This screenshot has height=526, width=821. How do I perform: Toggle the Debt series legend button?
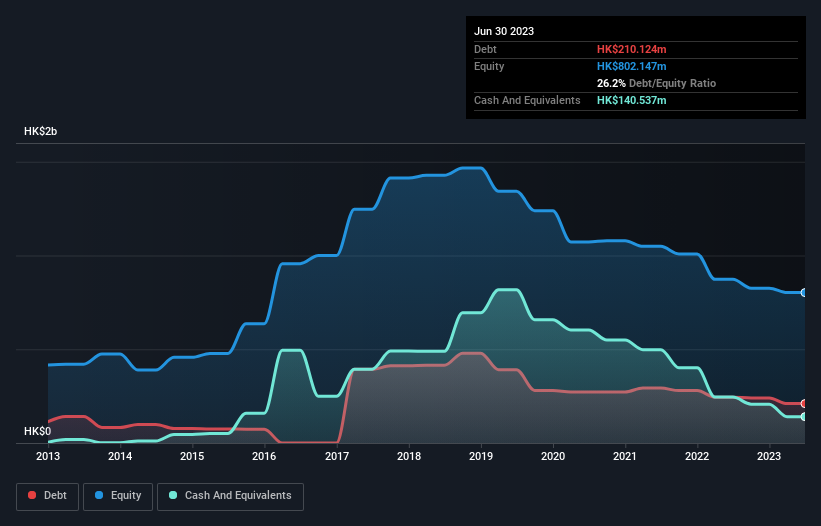pyautogui.click(x=48, y=496)
